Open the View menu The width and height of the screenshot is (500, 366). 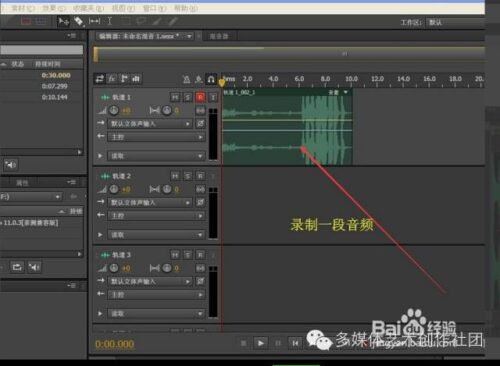(123, 8)
